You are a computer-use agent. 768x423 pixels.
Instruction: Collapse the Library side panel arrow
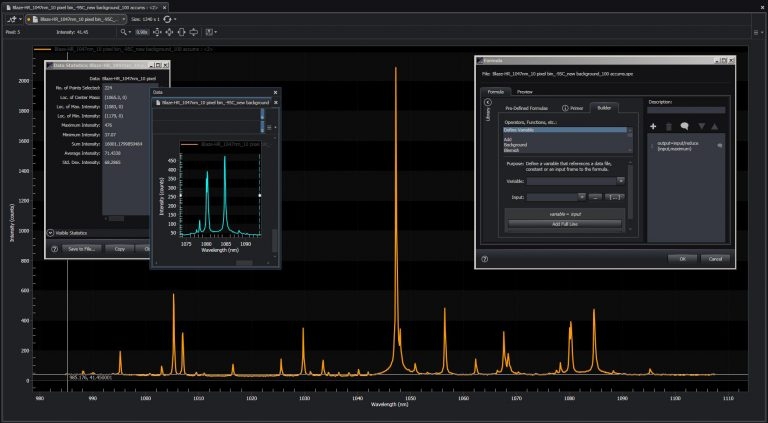(x=487, y=102)
